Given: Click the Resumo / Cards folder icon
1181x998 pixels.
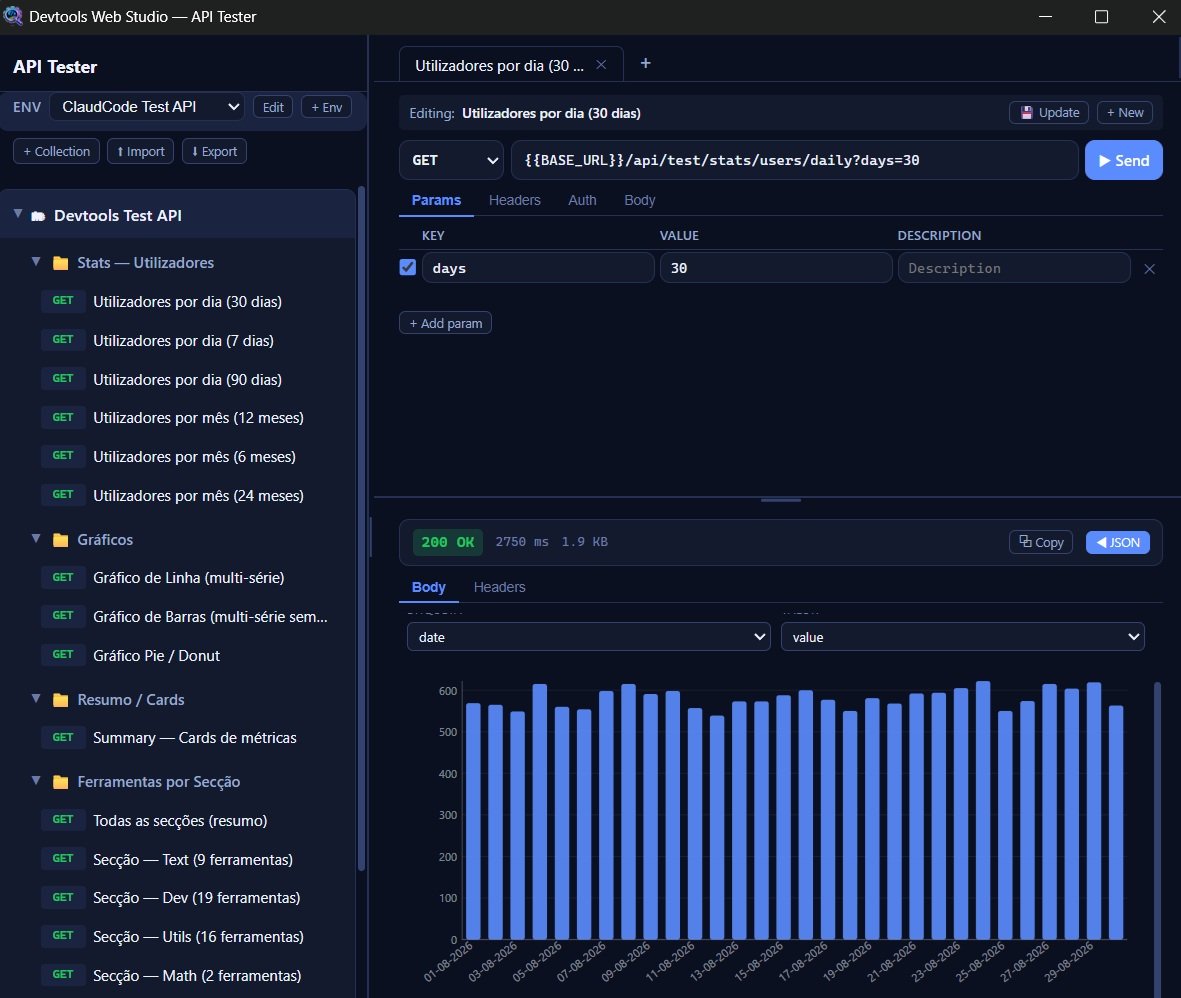Looking at the screenshot, I should coord(61,700).
